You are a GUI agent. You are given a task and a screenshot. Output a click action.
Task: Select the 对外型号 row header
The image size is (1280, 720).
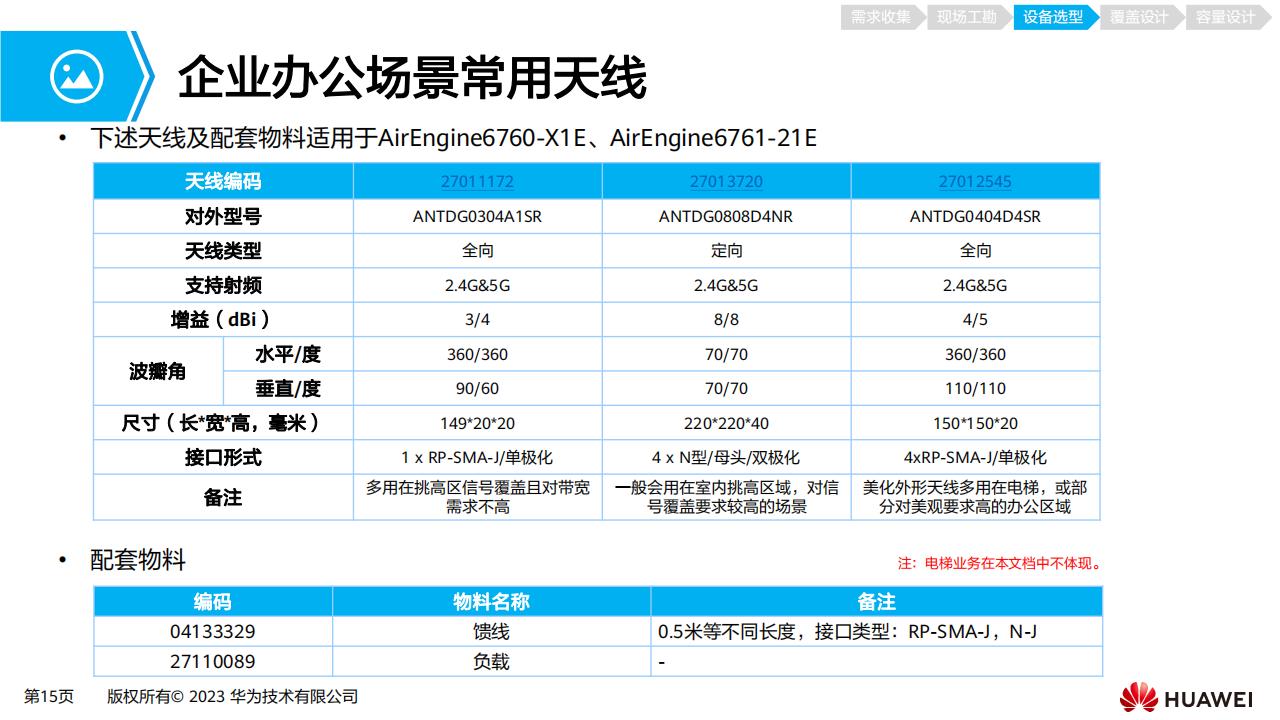pyautogui.click(x=223, y=216)
